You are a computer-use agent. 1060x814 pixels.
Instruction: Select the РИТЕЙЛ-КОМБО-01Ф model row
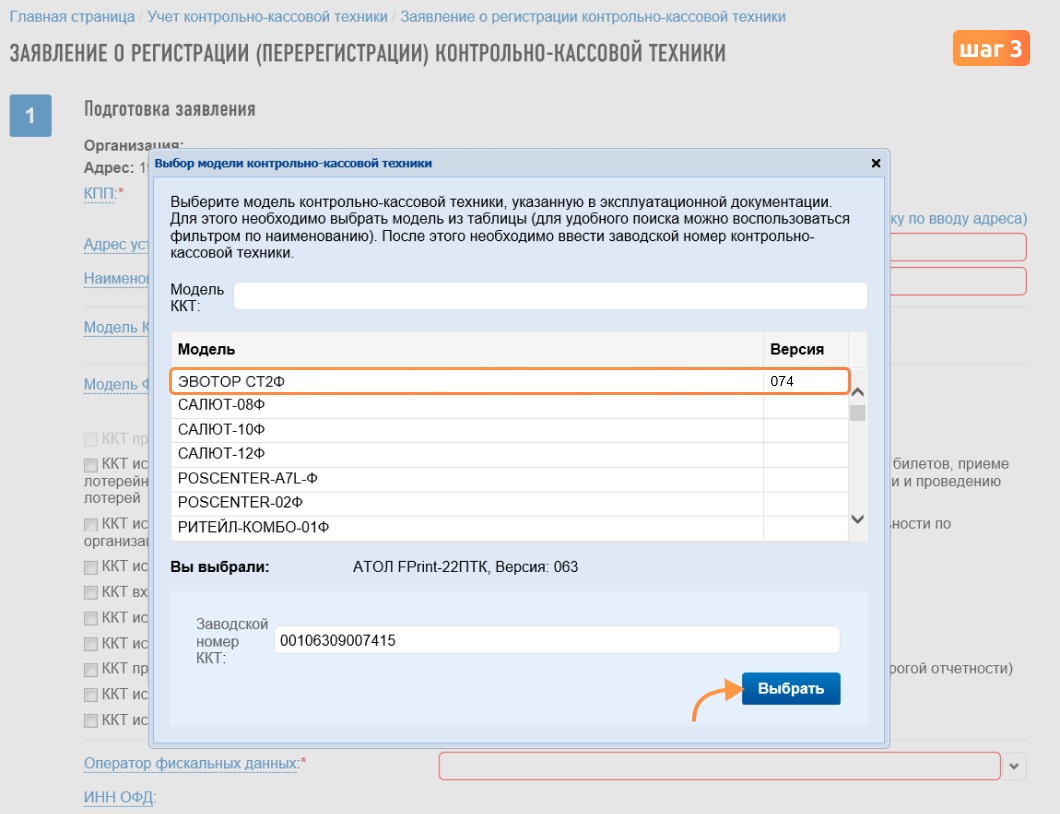pyautogui.click(x=510, y=527)
